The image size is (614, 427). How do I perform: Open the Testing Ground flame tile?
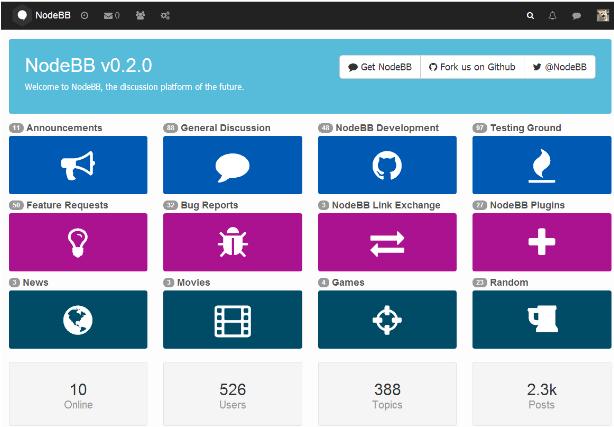pyautogui.click(x=542, y=165)
